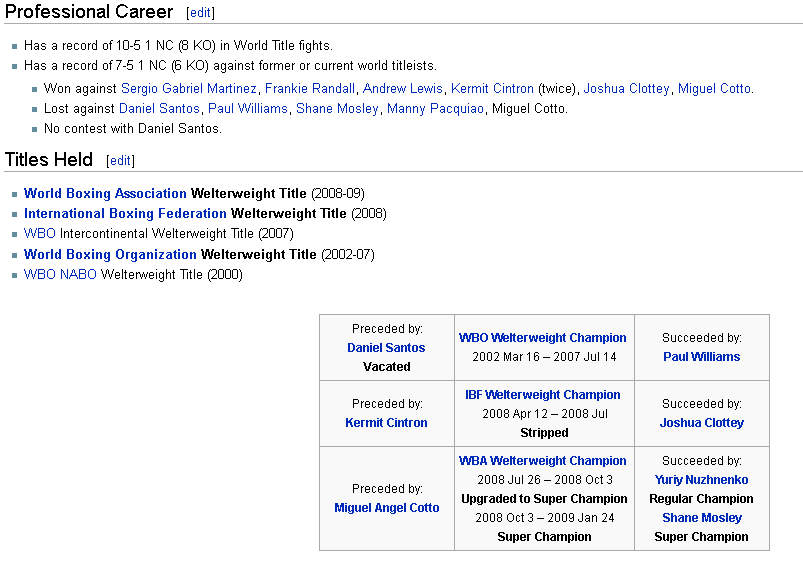Follow the World Boxing Organization link
Image resolution: width=803 pixels, height=570 pixels.
tap(110, 255)
